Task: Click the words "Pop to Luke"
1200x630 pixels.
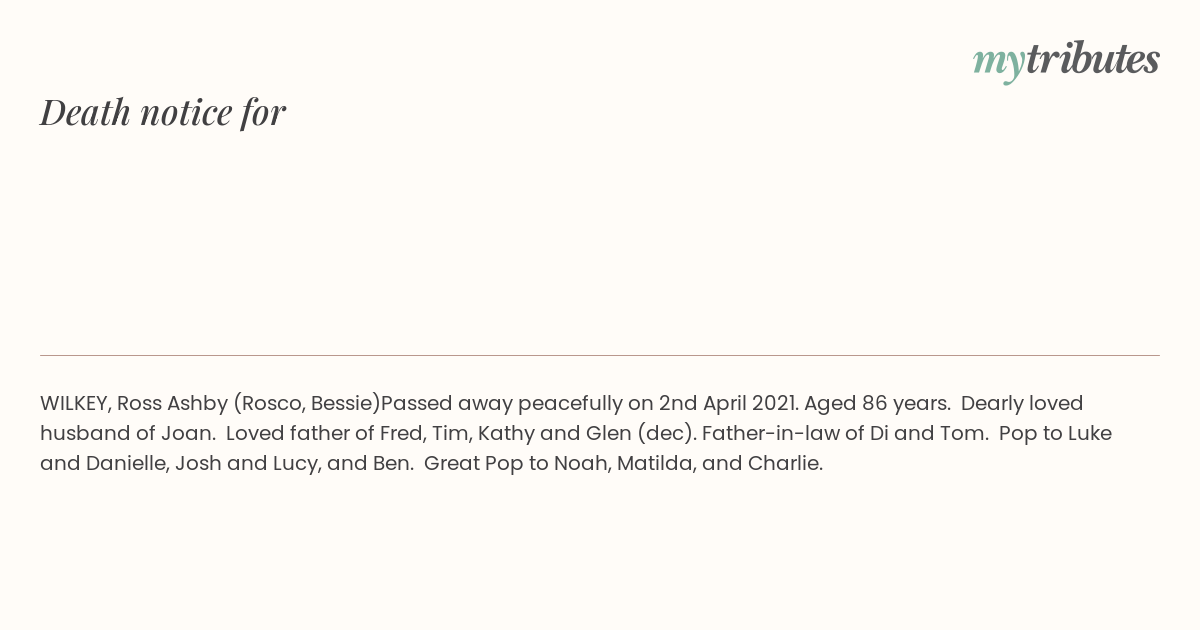Action: click(1055, 433)
